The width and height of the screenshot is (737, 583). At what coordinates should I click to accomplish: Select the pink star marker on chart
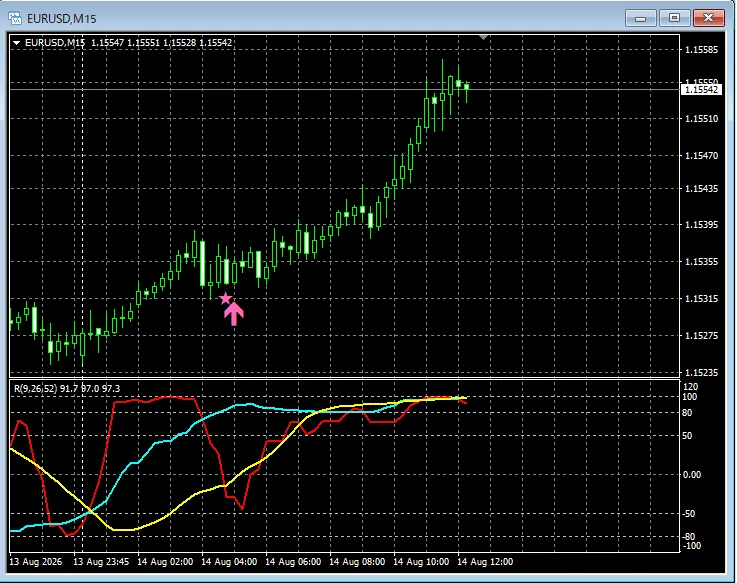(226, 298)
